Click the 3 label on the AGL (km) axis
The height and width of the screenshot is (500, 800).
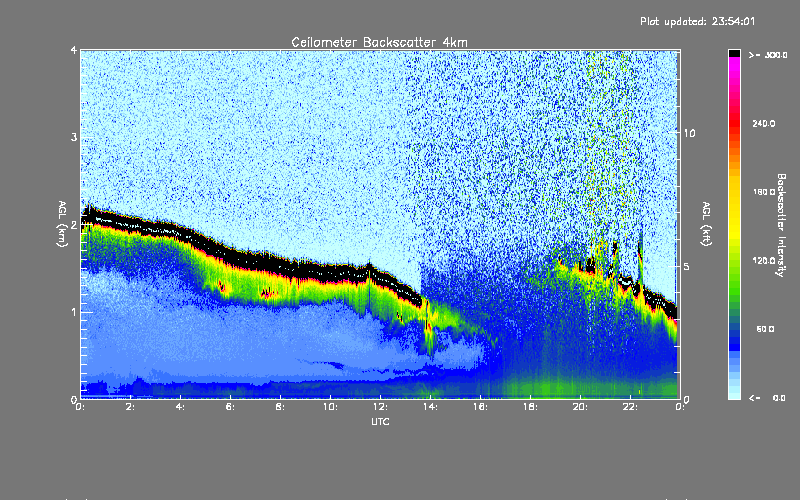point(74,137)
